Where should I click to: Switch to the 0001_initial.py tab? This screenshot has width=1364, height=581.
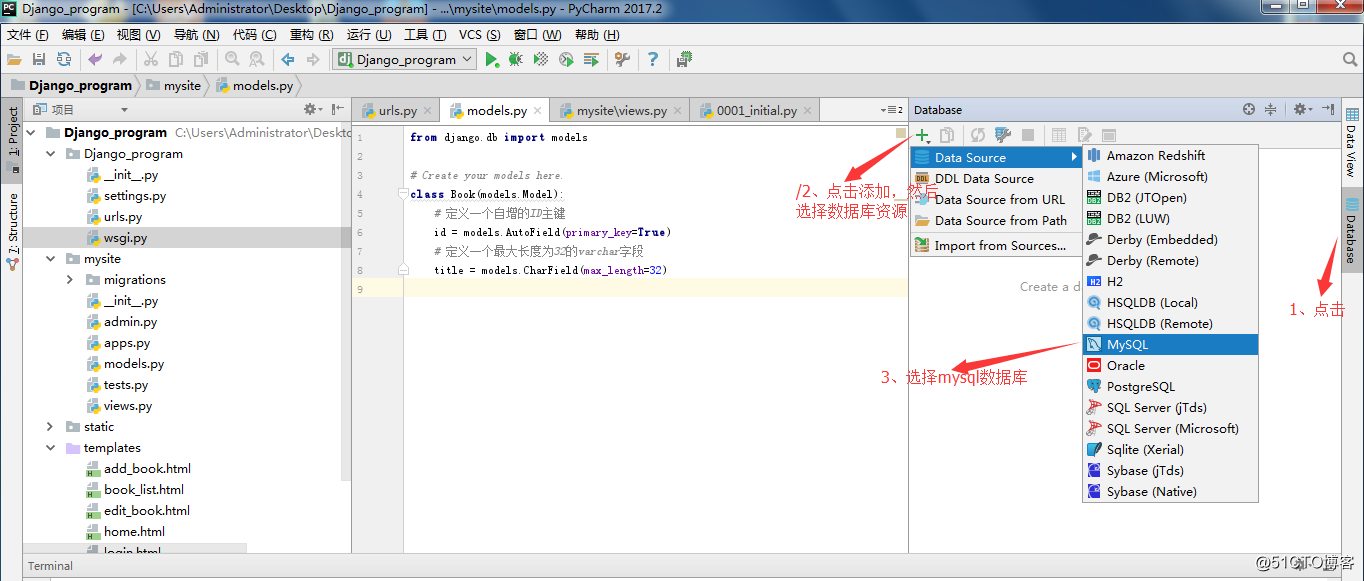757,110
